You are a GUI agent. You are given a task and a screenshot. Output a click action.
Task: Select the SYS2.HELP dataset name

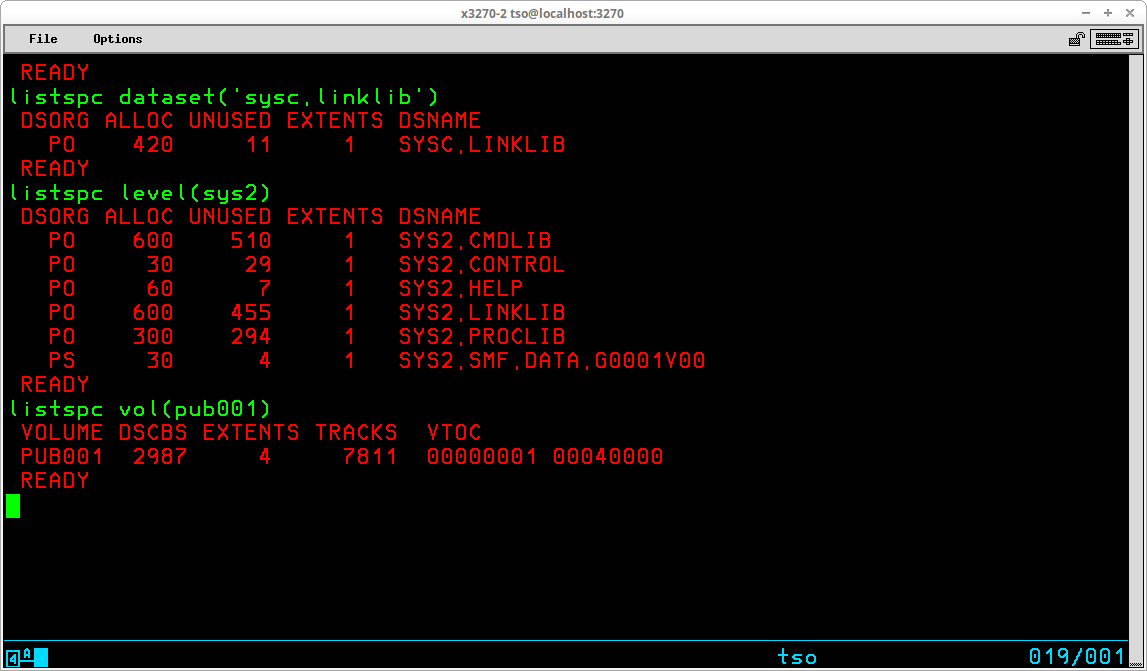click(461, 288)
